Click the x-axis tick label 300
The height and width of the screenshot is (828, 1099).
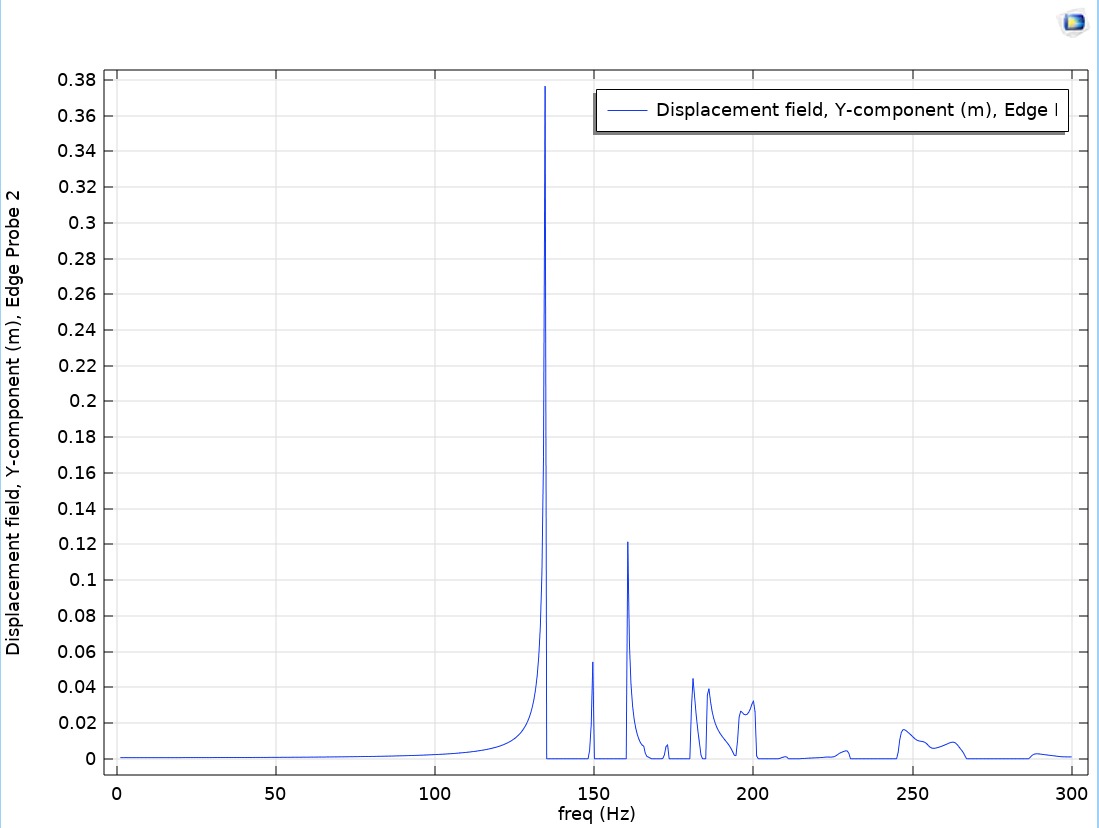click(1071, 794)
